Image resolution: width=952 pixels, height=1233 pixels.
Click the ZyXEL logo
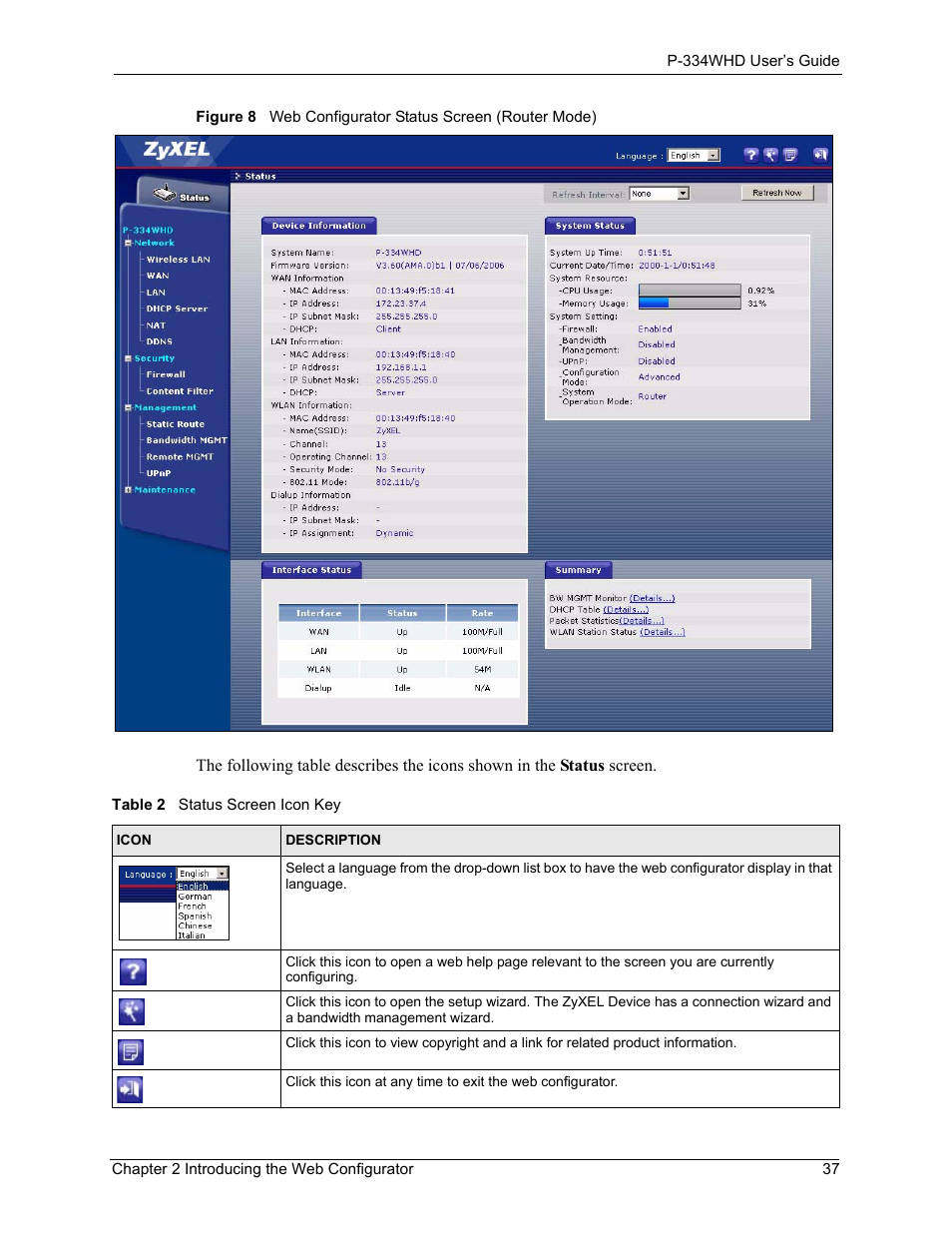pyautogui.click(x=177, y=150)
